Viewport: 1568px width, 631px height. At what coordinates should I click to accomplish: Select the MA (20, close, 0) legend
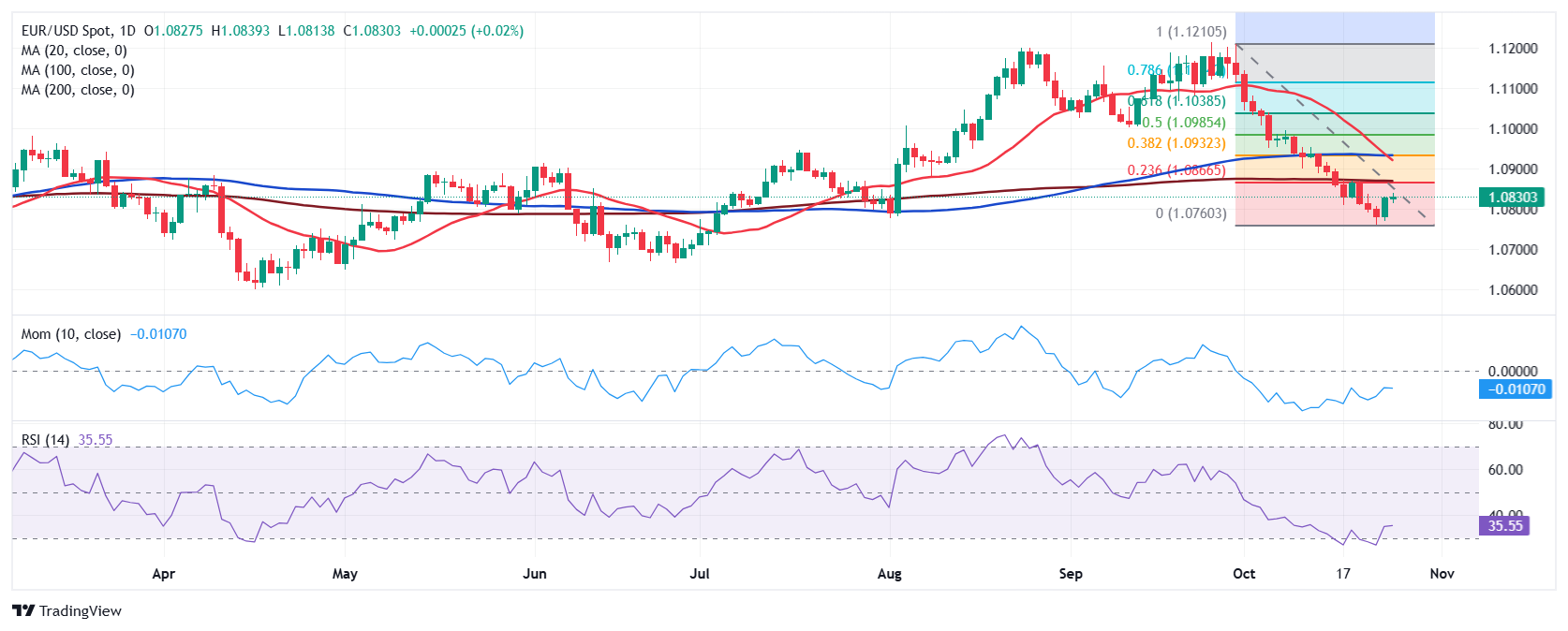point(74,51)
